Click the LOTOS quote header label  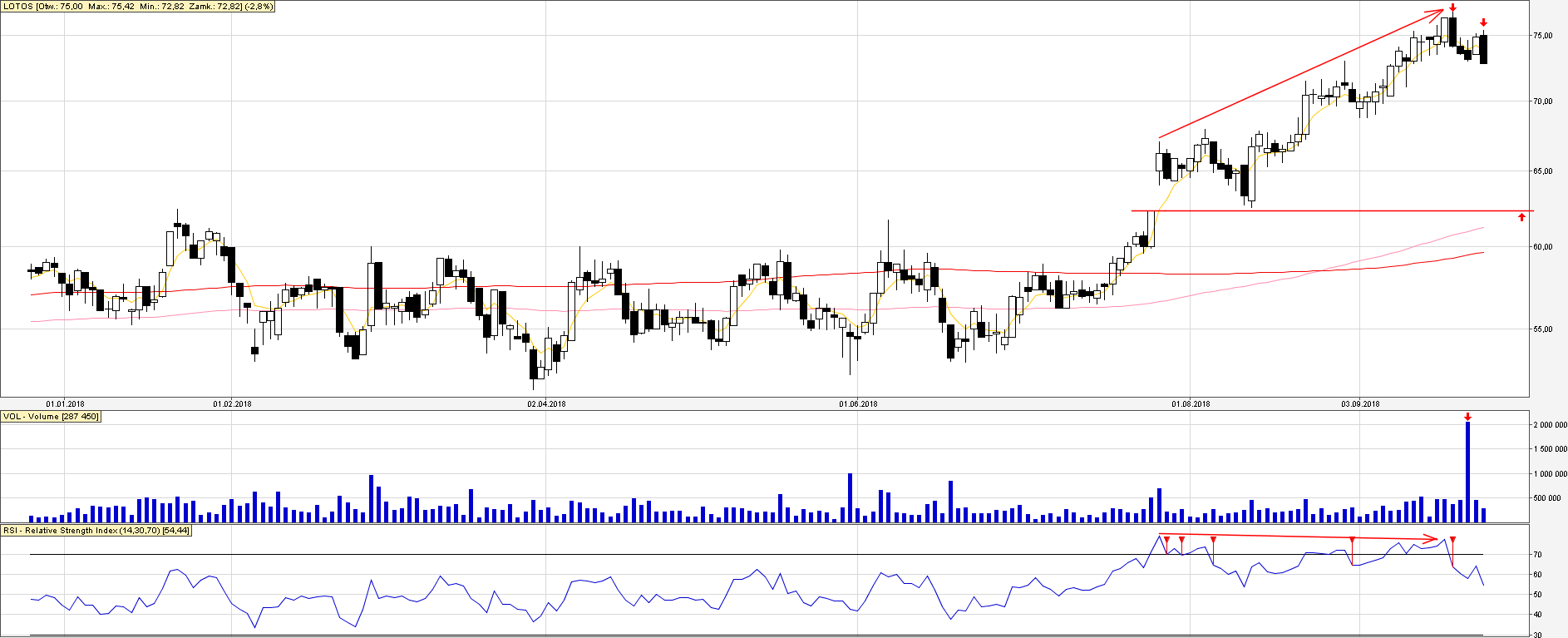139,7
